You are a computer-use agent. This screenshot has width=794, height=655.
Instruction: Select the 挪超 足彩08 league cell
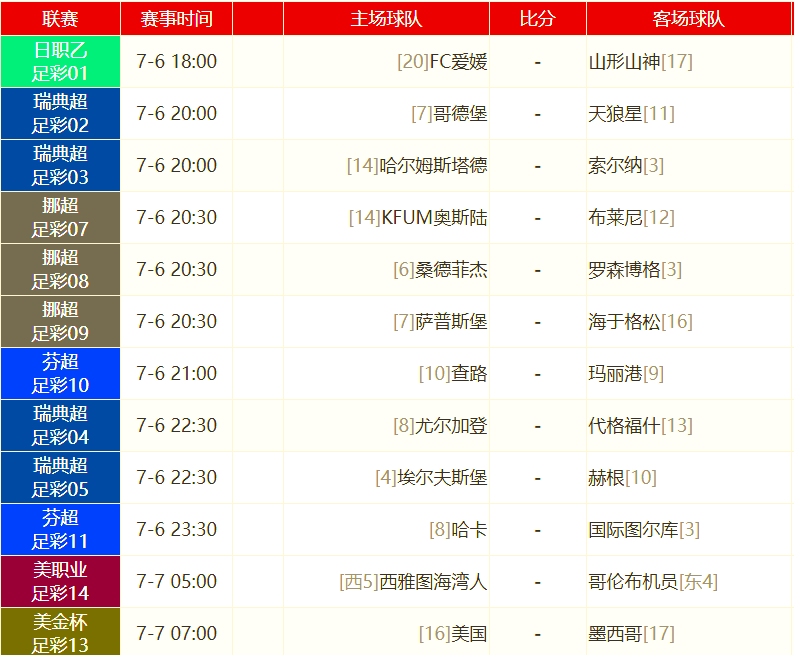coord(60,270)
